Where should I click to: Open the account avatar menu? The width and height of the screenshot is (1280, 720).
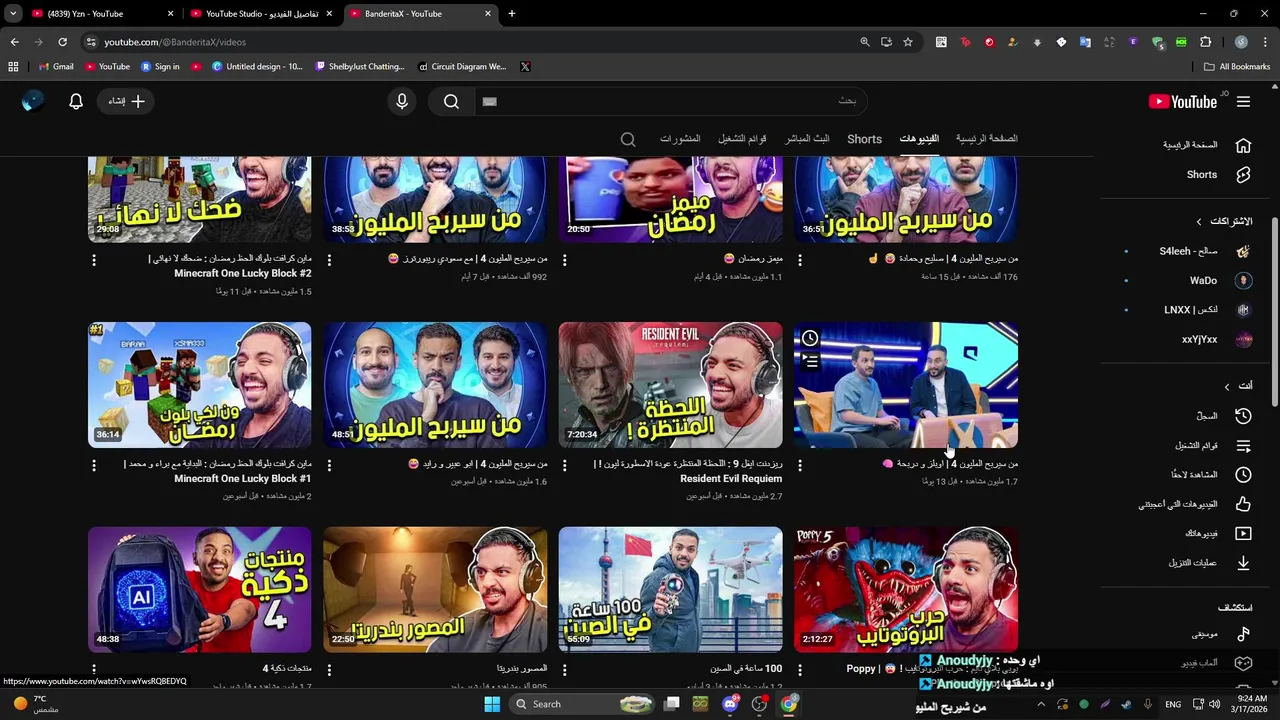(x=33, y=101)
